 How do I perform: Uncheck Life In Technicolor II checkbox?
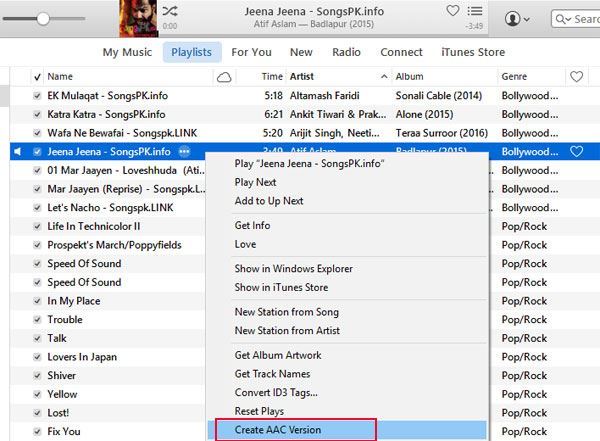click(x=37, y=226)
